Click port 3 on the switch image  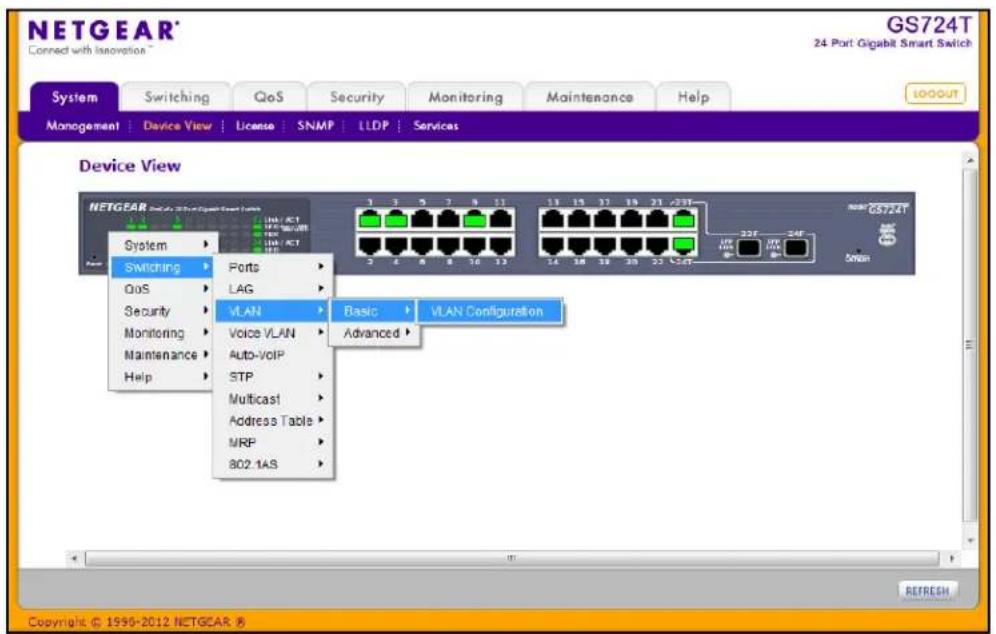pyautogui.click(x=396, y=220)
